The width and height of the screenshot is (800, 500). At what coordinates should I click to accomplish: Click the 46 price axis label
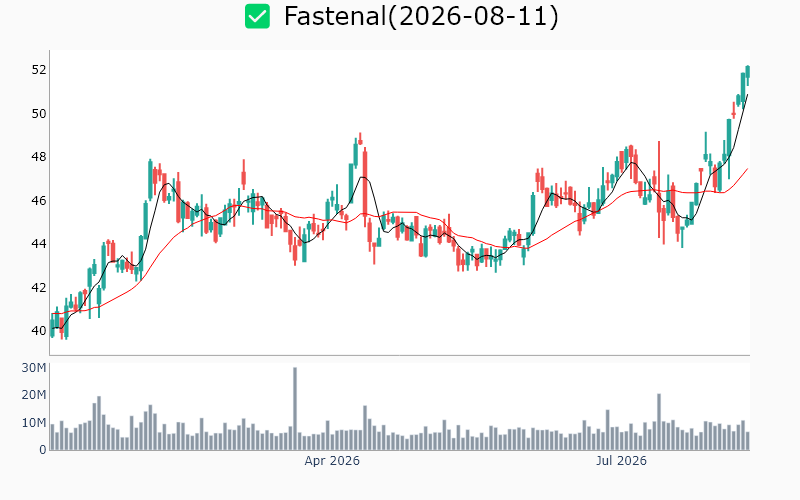[x=39, y=201]
